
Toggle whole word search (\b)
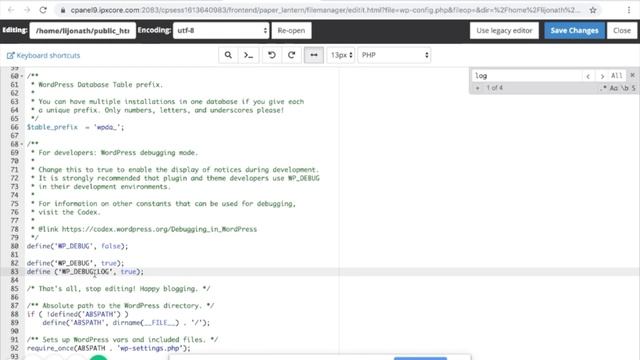point(624,88)
